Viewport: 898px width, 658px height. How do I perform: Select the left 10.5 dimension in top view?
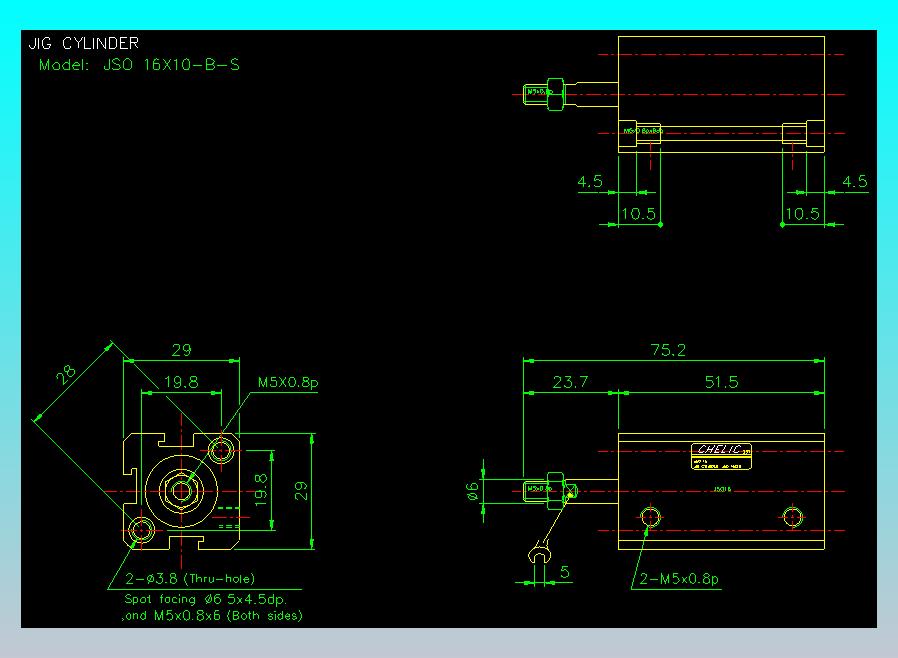coord(638,214)
